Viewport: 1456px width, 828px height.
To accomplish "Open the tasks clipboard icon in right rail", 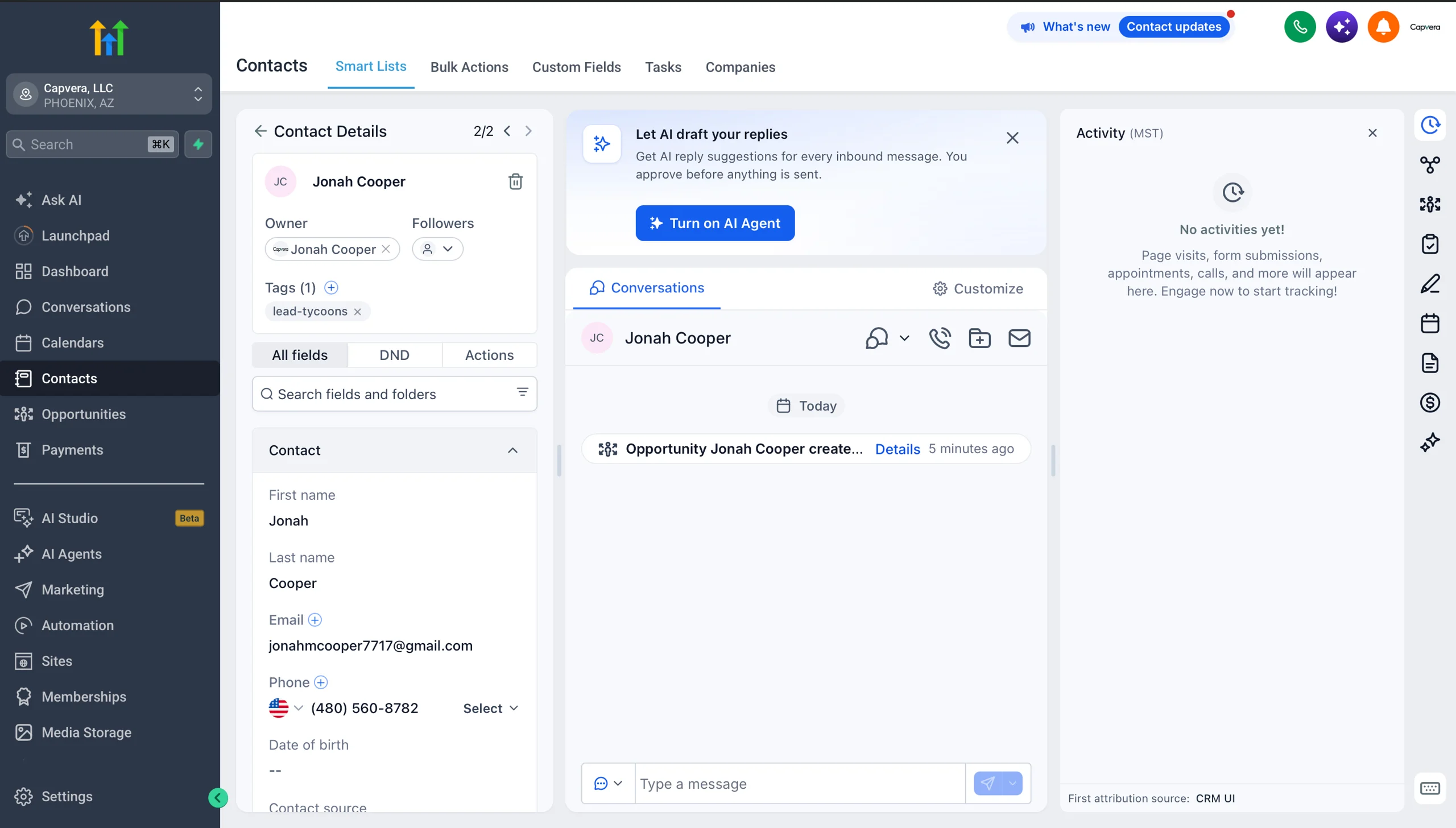I will [1430, 244].
